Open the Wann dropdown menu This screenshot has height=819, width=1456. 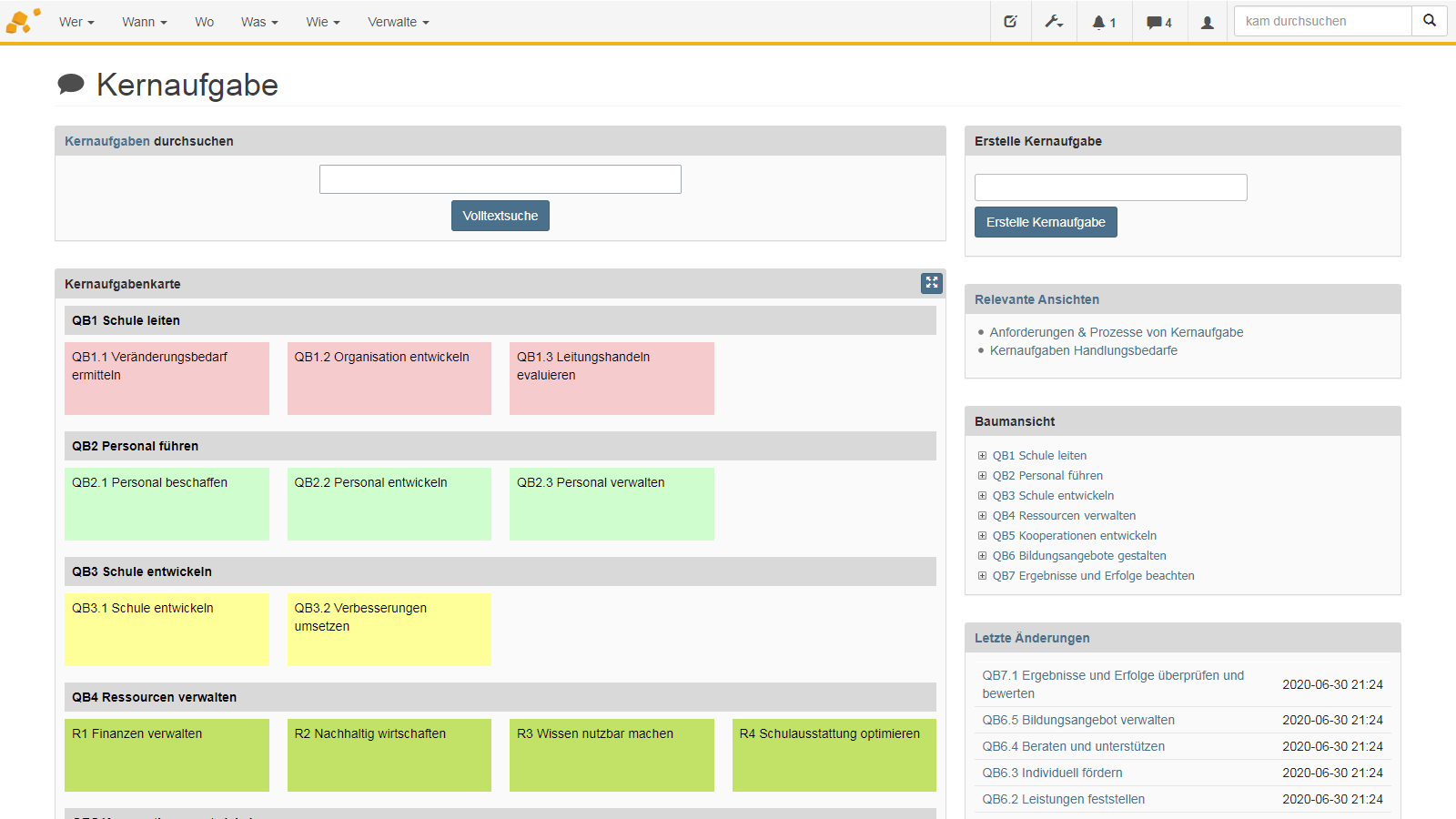(144, 22)
